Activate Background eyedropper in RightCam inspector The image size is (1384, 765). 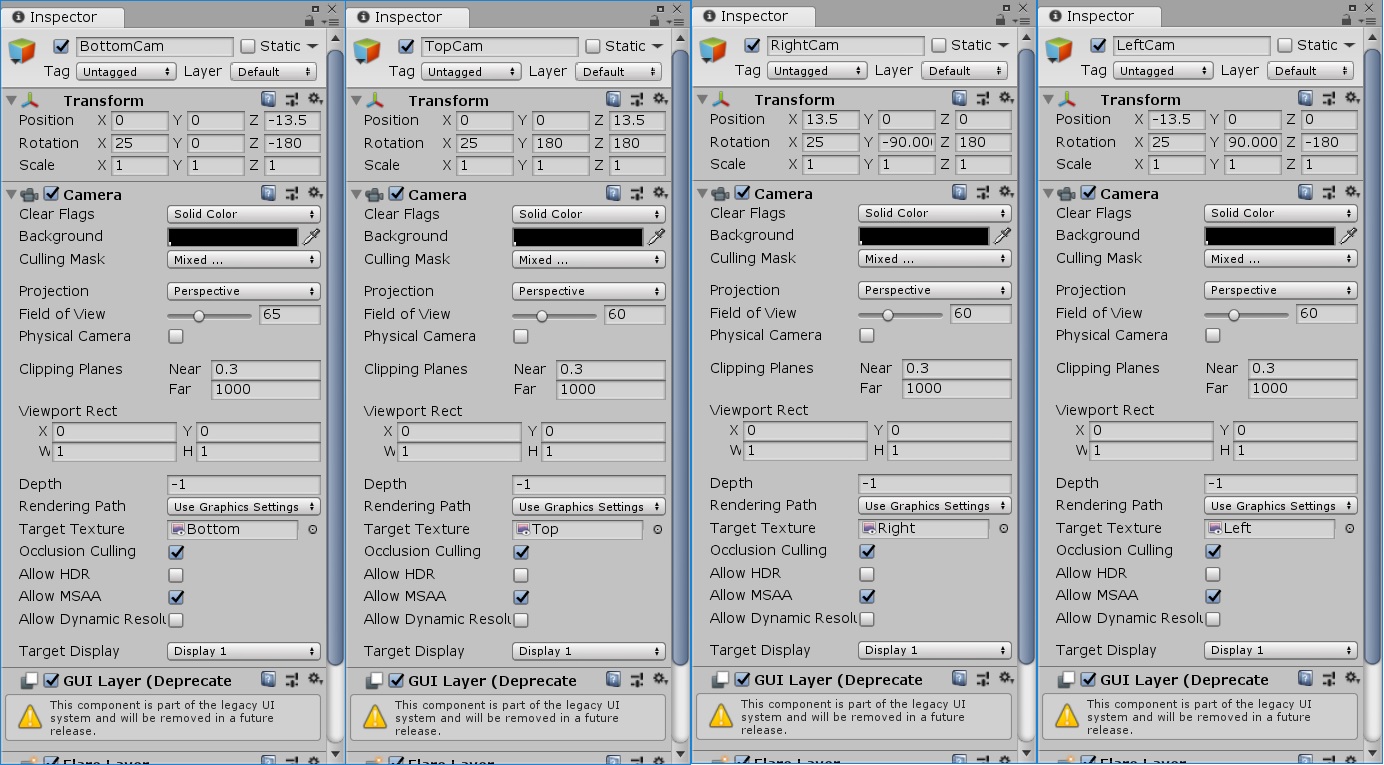pyautogui.click(x=1002, y=236)
